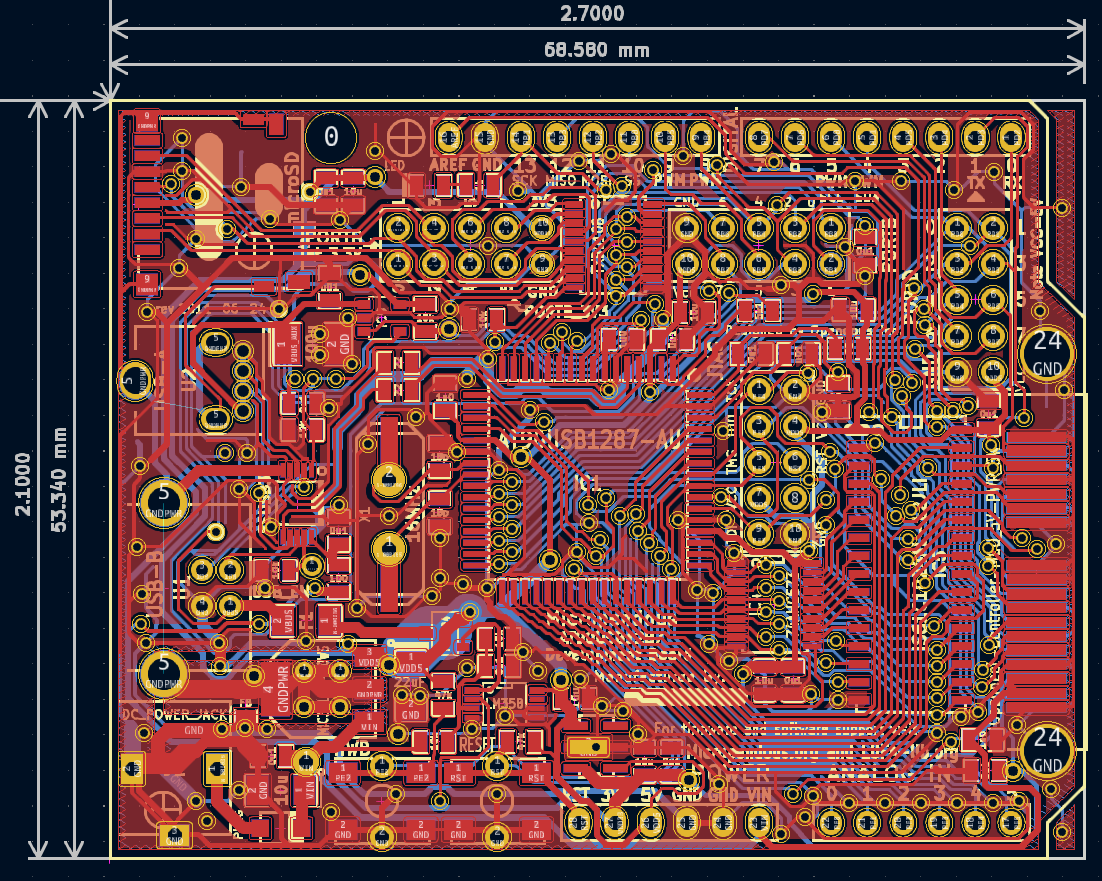This screenshot has width=1102, height=881.
Task: Click the 22uF capacitor label
Action: (x=409, y=682)
